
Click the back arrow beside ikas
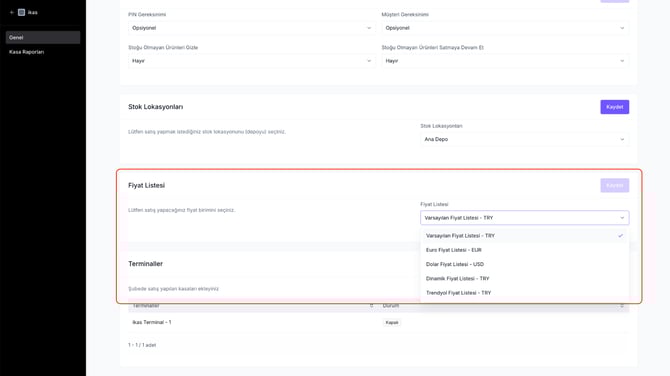(x=12, y=12)
